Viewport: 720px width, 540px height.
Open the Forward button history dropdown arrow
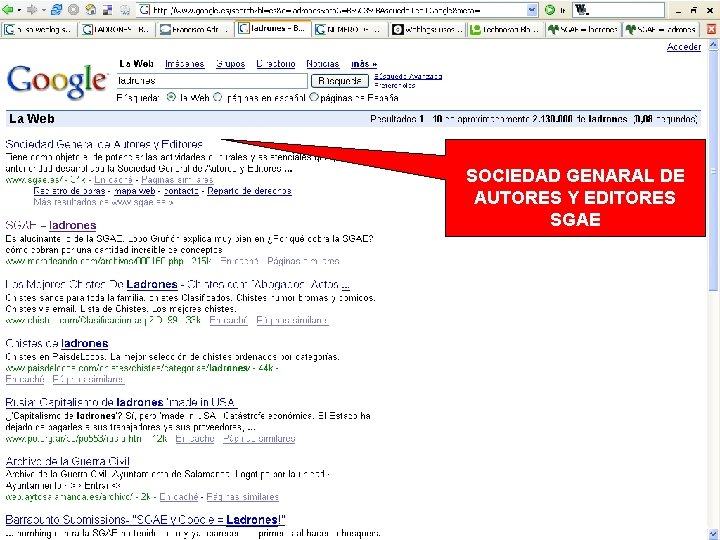43,10
